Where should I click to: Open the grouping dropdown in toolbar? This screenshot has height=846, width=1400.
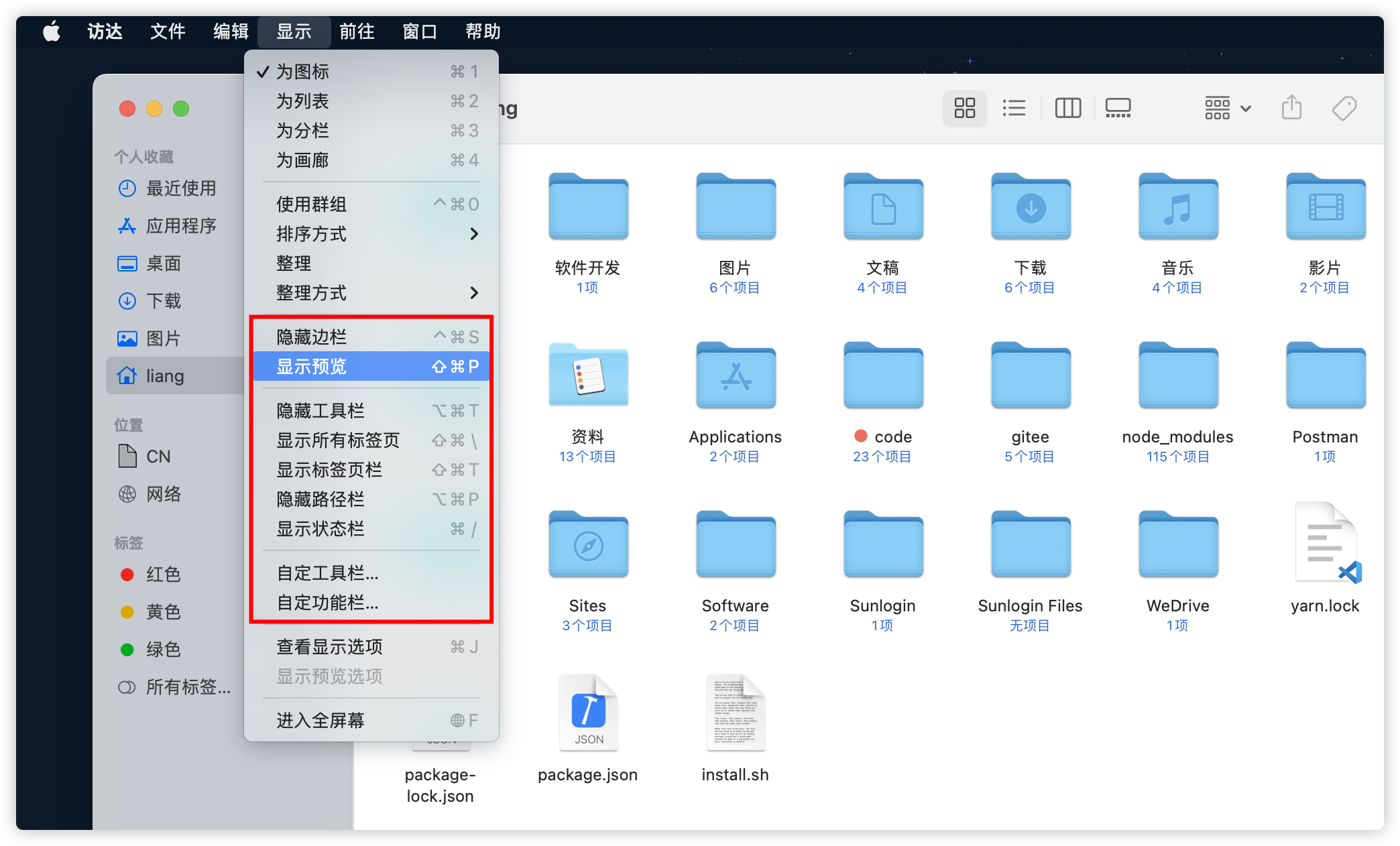tap(1227, 108)
